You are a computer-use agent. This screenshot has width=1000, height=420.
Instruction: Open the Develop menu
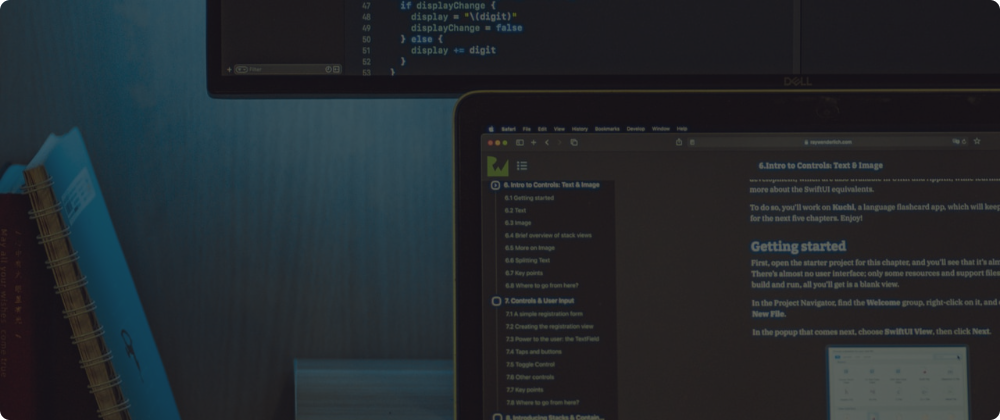pyautogui.click(x=636, y=129)
